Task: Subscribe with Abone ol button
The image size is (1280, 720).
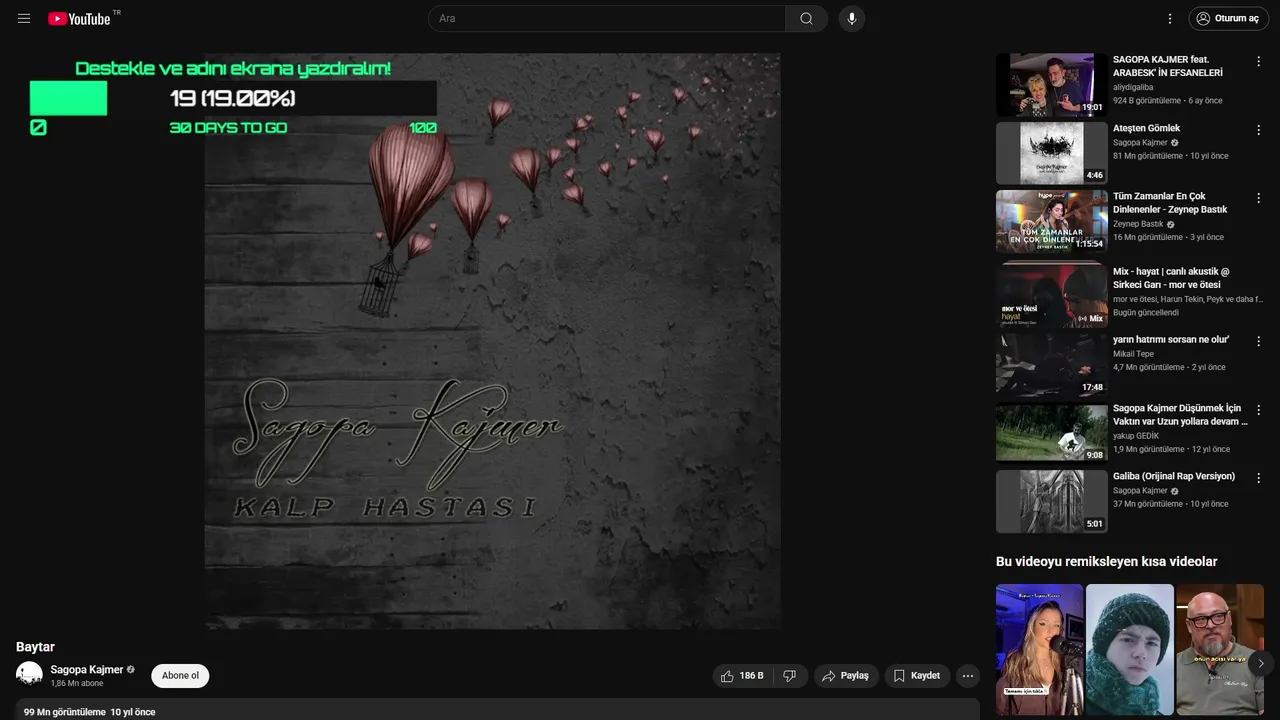Action: coord(180,676)
